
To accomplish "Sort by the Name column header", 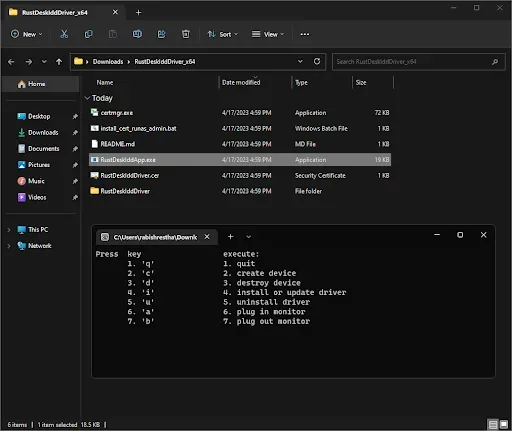I will click(105, 82).
